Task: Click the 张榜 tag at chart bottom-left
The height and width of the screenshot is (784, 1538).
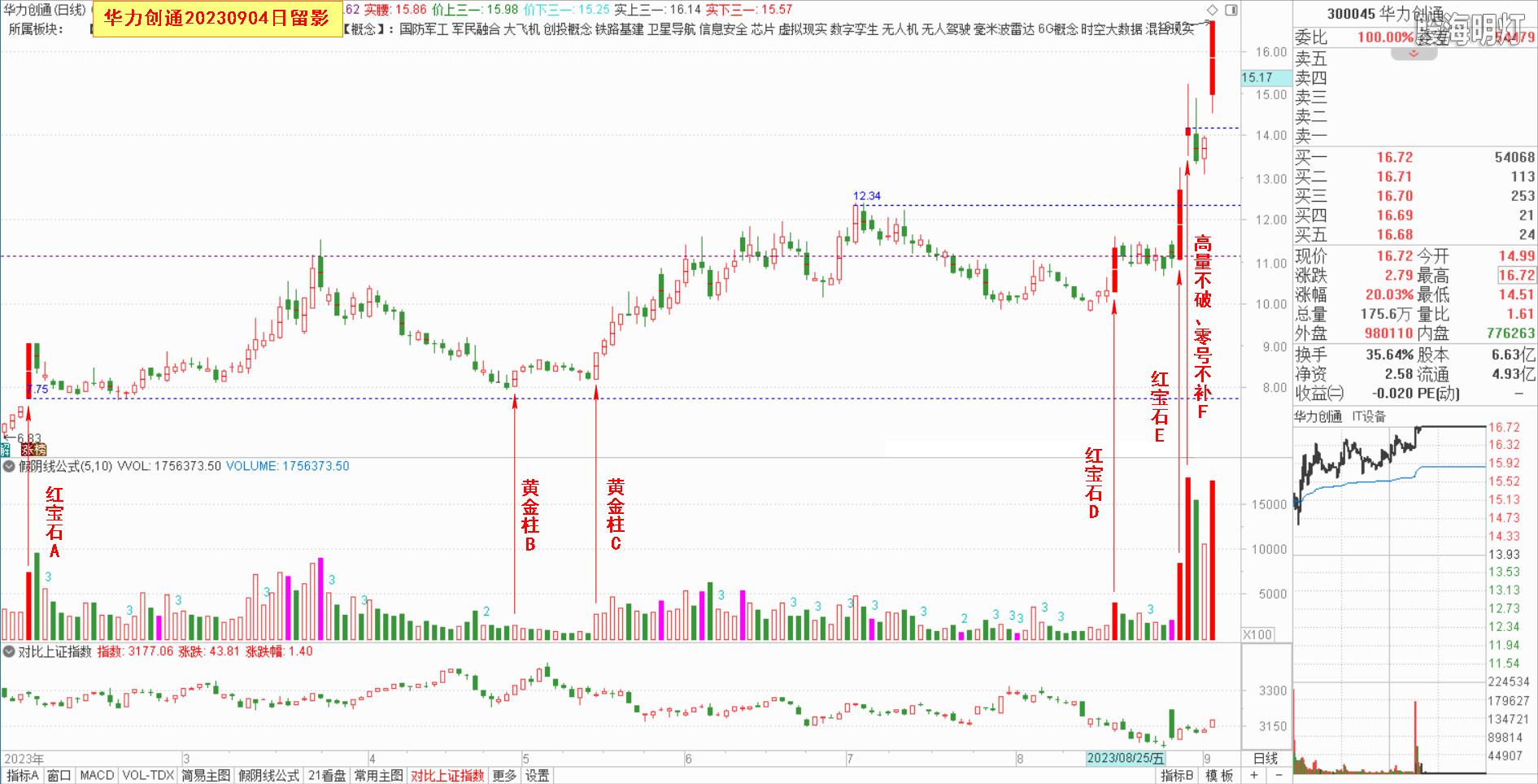Action: (x=33, y=450)
